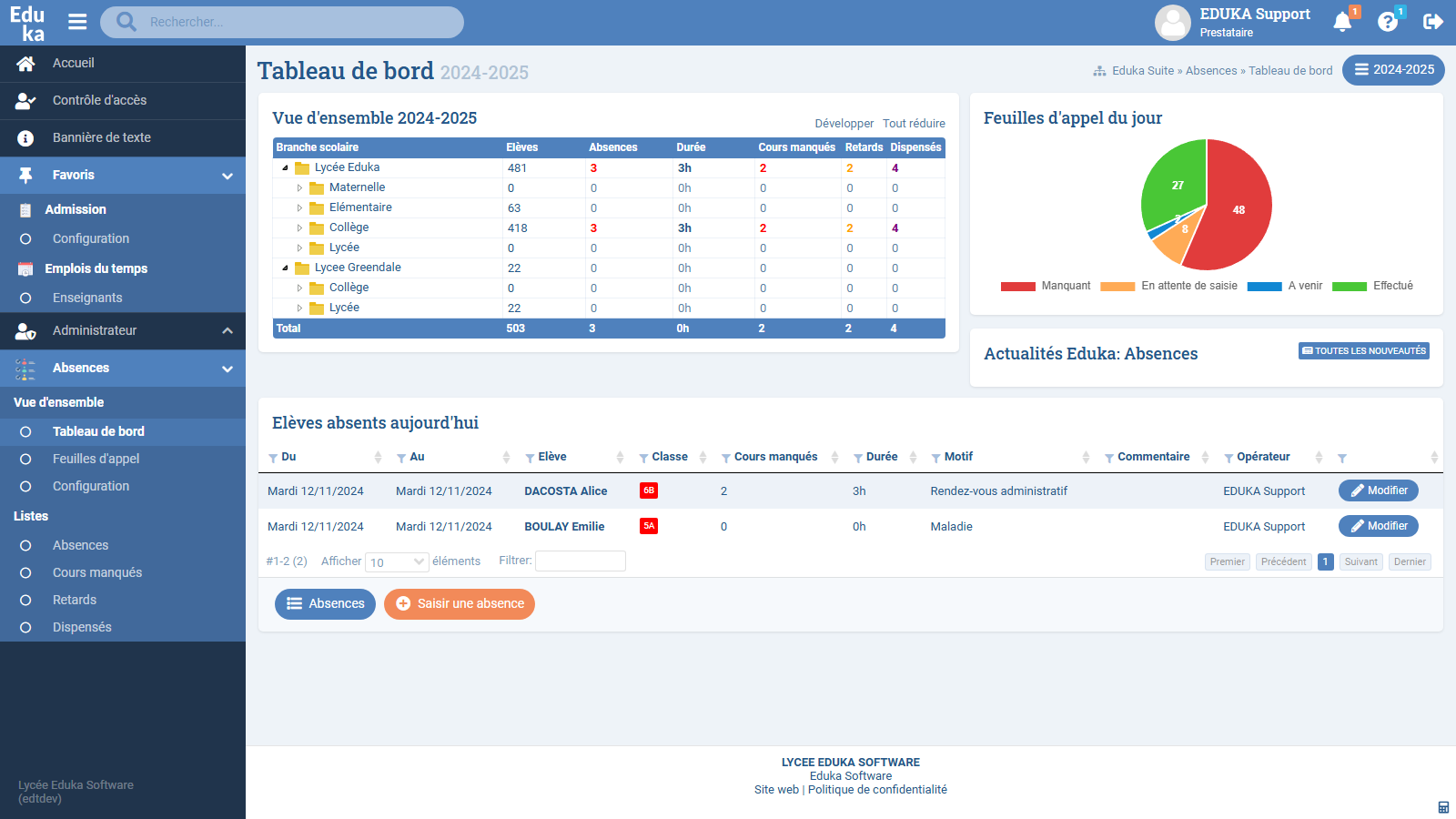
Task: Click the logout arrow icon
Action: [1432, 22]
